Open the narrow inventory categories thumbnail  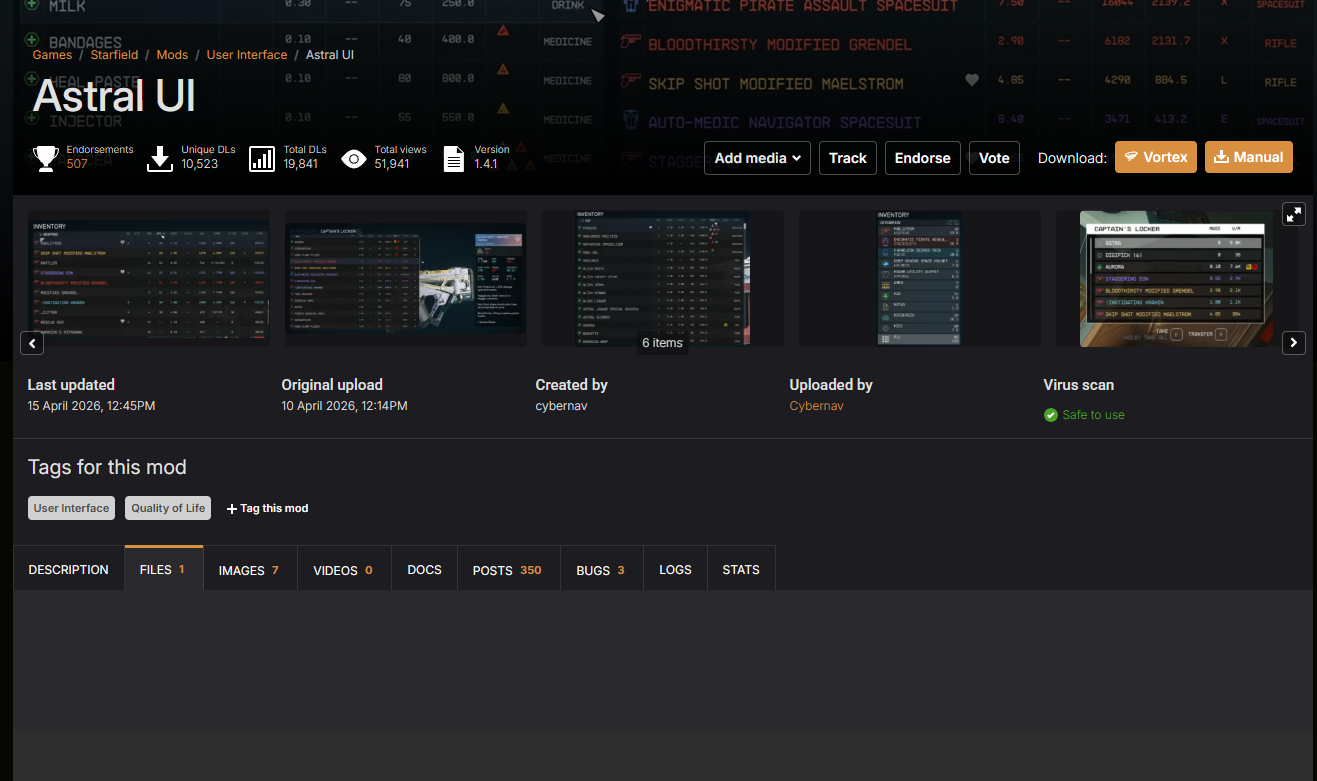920,278
